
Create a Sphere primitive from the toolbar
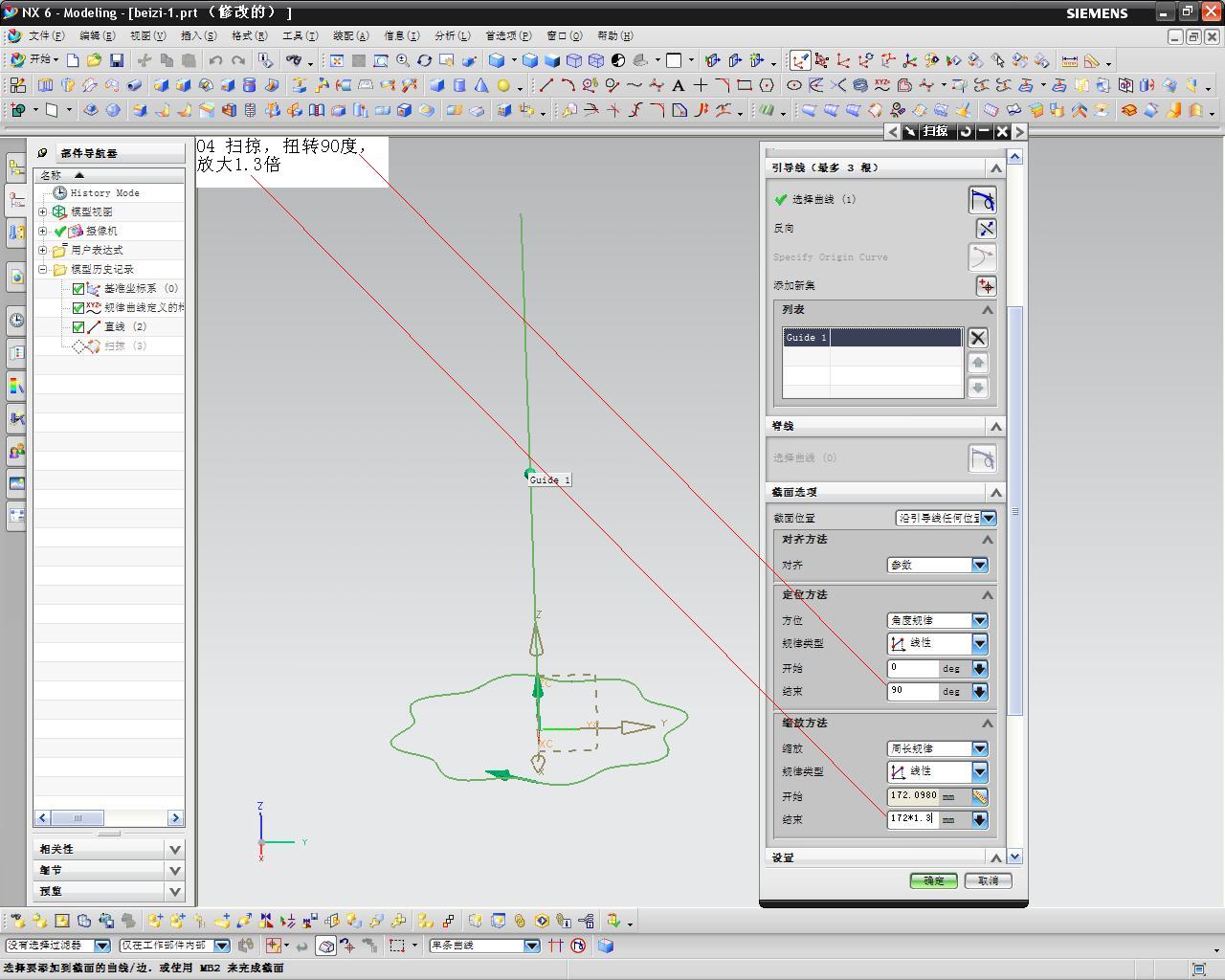point(503,85)
